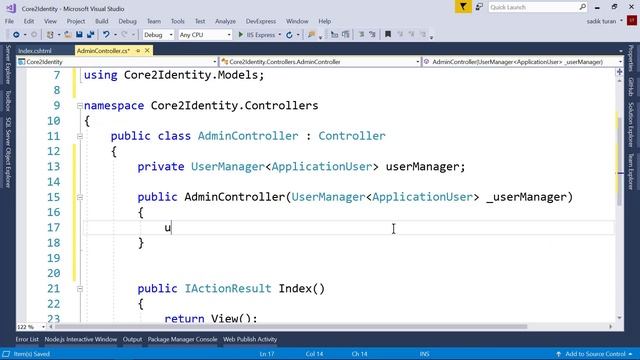Open the DevExpress menu

[261, 21]
